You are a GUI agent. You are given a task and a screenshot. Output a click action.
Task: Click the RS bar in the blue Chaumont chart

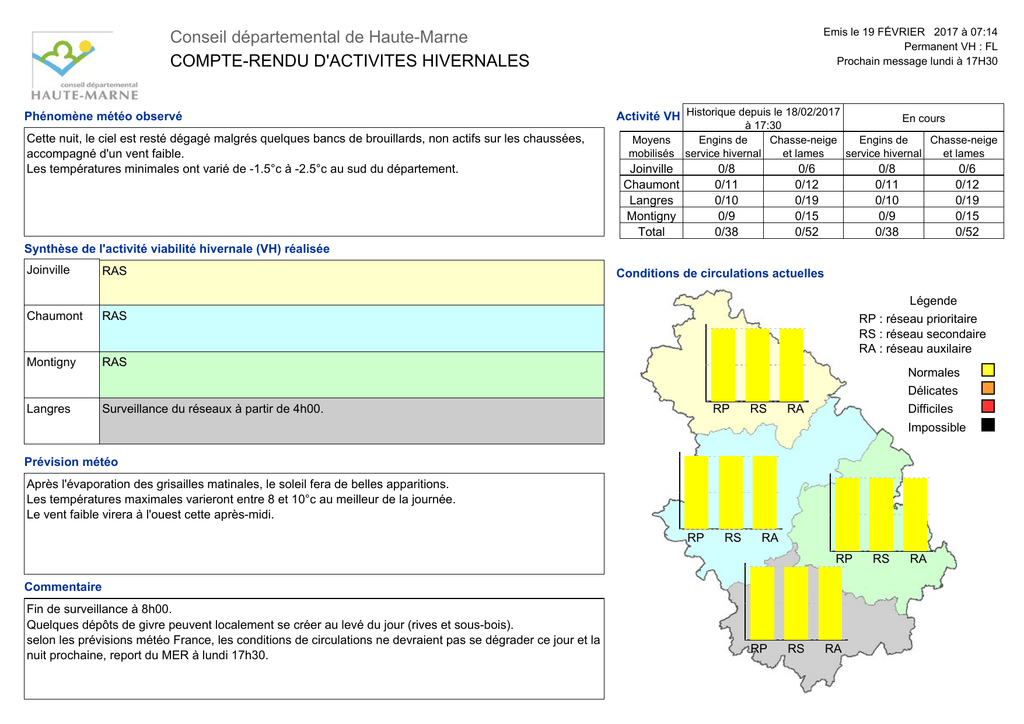pyautogui.click(x=731, y=492)
